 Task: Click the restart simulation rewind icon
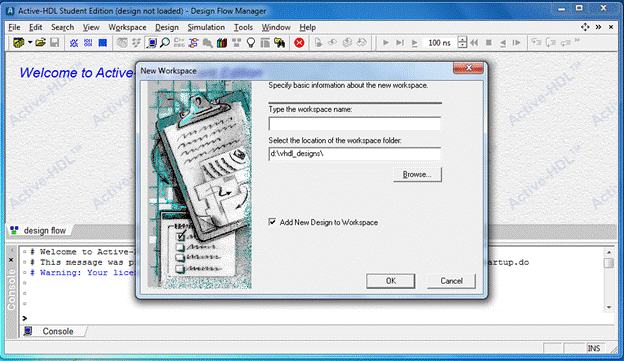(474, 43)
